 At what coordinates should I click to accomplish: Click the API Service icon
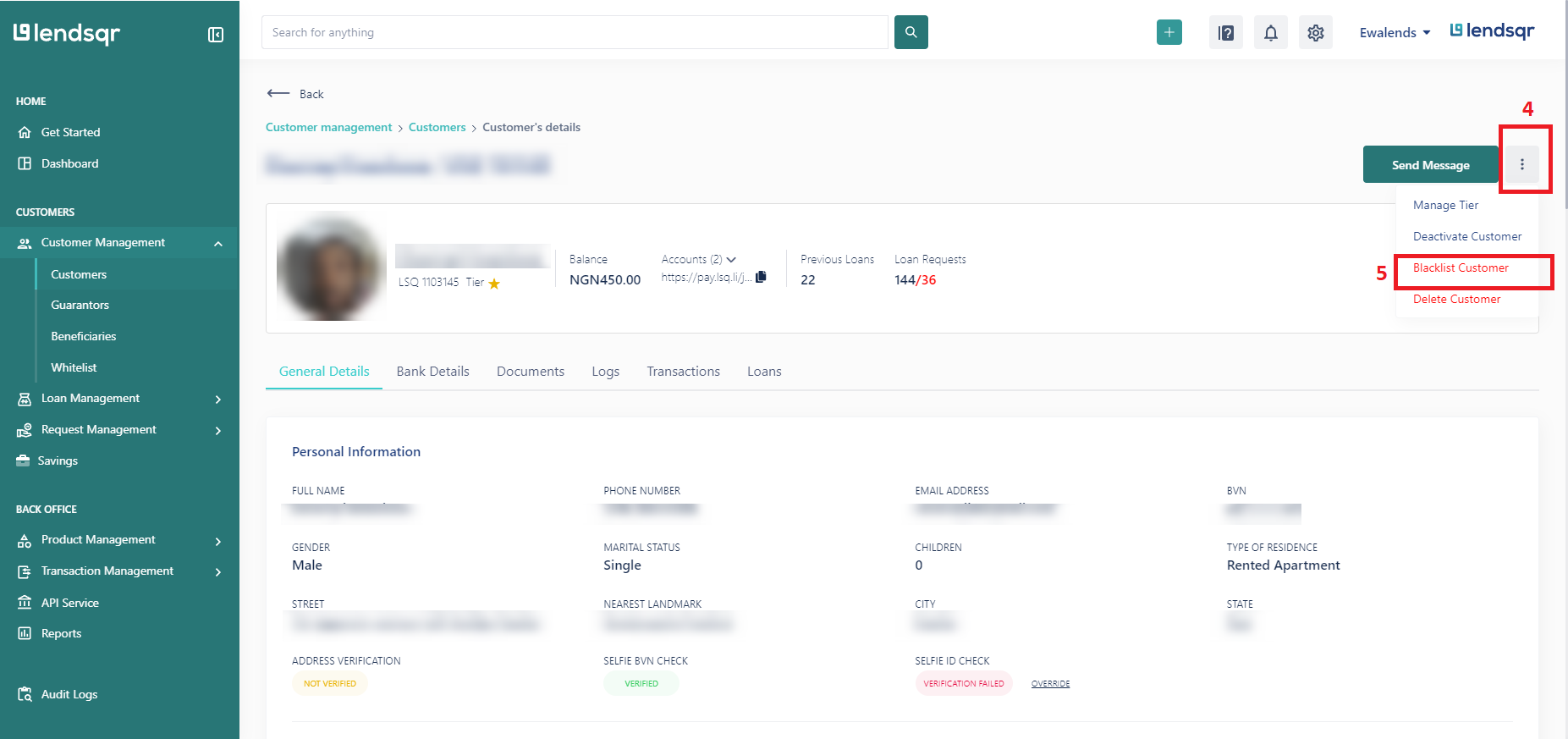(25, 603)
